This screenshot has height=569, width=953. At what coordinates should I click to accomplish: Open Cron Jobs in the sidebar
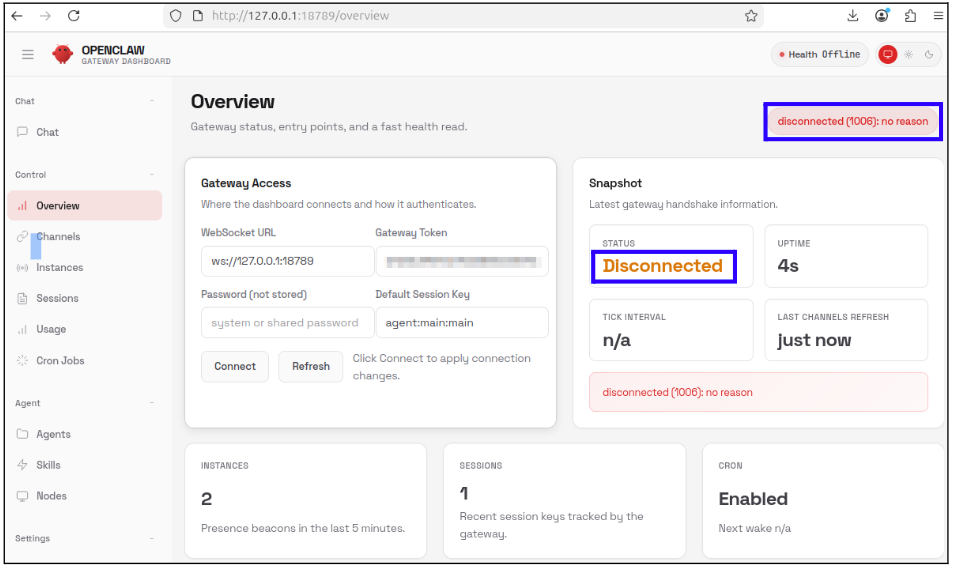[x=85, y=360]
